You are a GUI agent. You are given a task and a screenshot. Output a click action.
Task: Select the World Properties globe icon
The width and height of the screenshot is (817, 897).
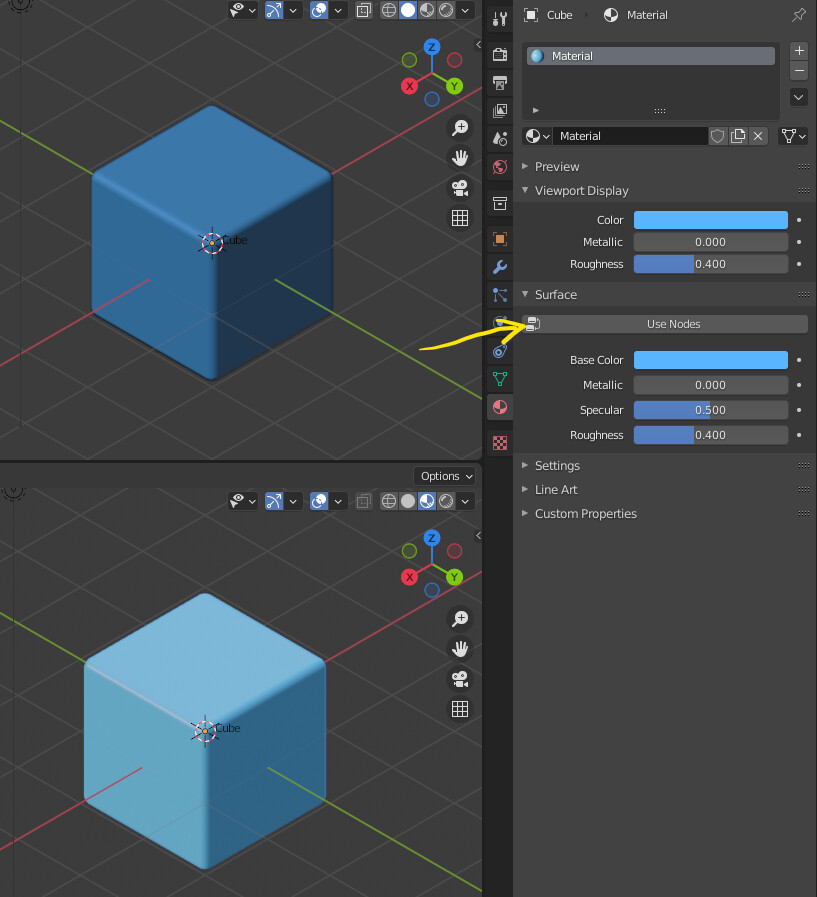point(499,167)
